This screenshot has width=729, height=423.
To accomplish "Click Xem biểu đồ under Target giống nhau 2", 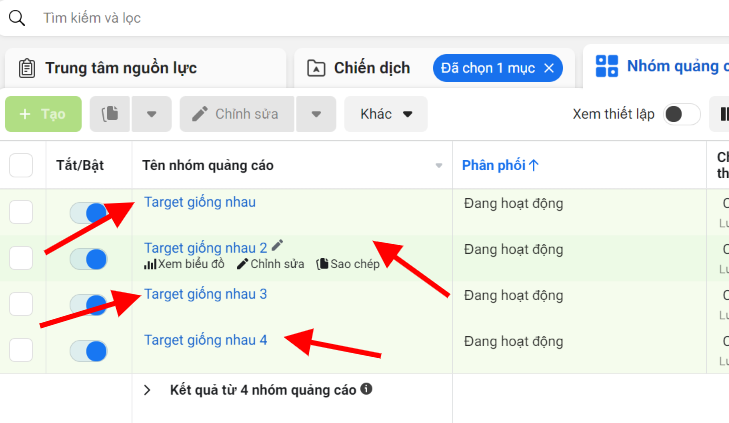I will [x=185, y=264].
